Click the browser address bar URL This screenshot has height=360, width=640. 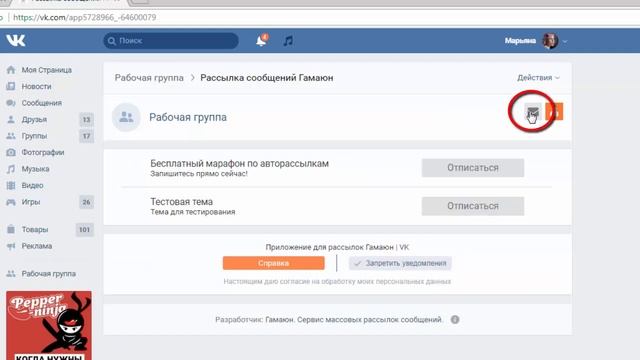click(84, 18)
